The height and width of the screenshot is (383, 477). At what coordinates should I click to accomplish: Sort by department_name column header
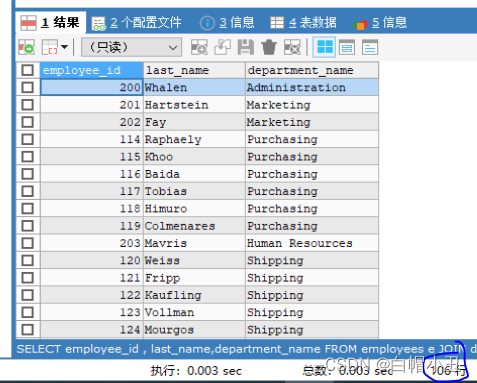312,70
